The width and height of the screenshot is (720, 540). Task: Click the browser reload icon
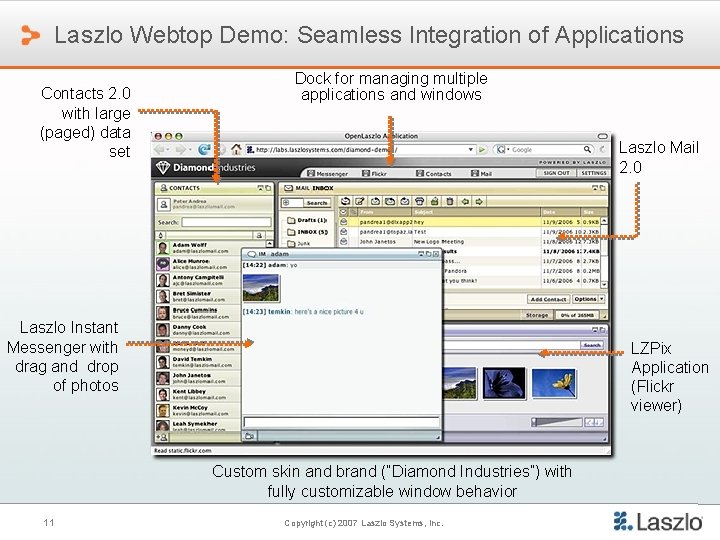[204, 149]
